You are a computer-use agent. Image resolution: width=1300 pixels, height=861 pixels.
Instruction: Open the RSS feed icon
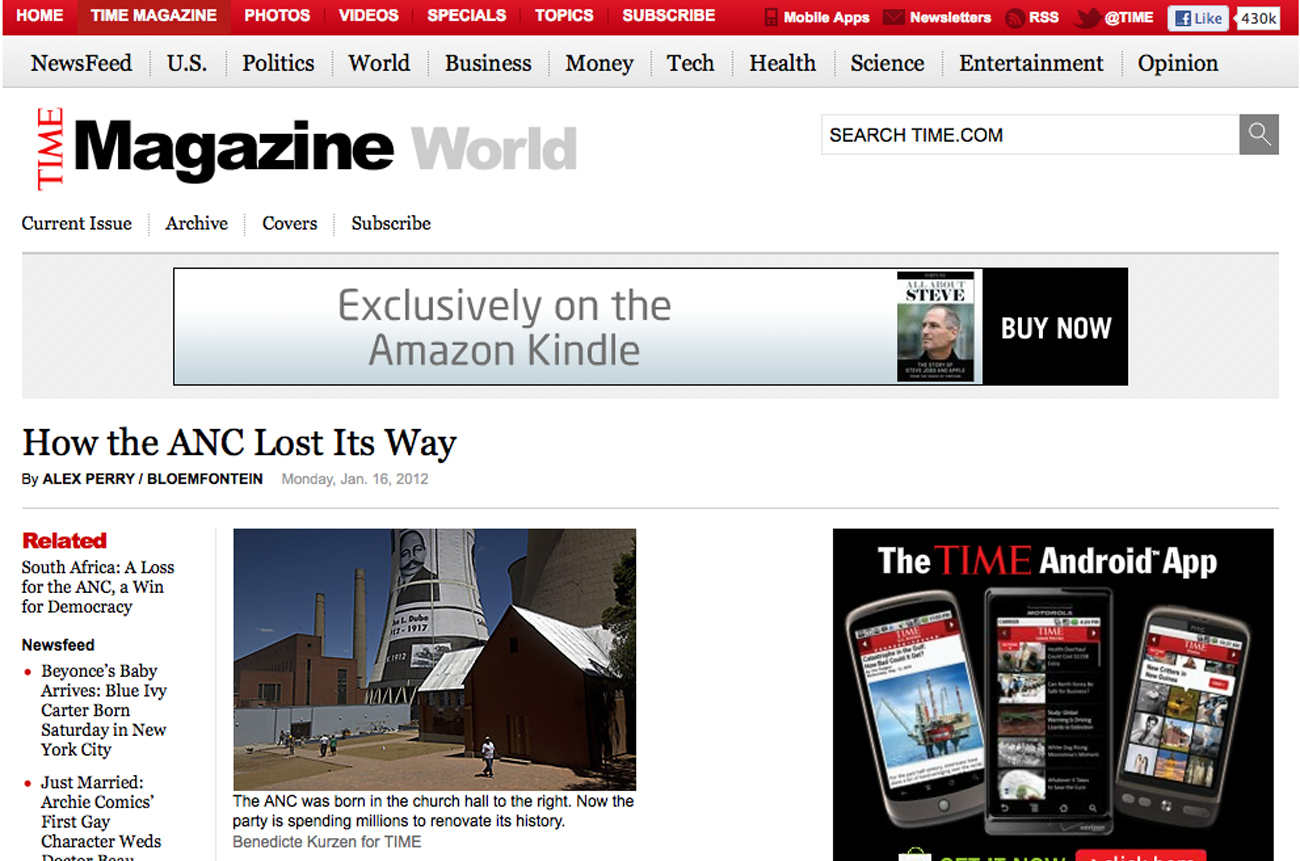click(1014, 17)
